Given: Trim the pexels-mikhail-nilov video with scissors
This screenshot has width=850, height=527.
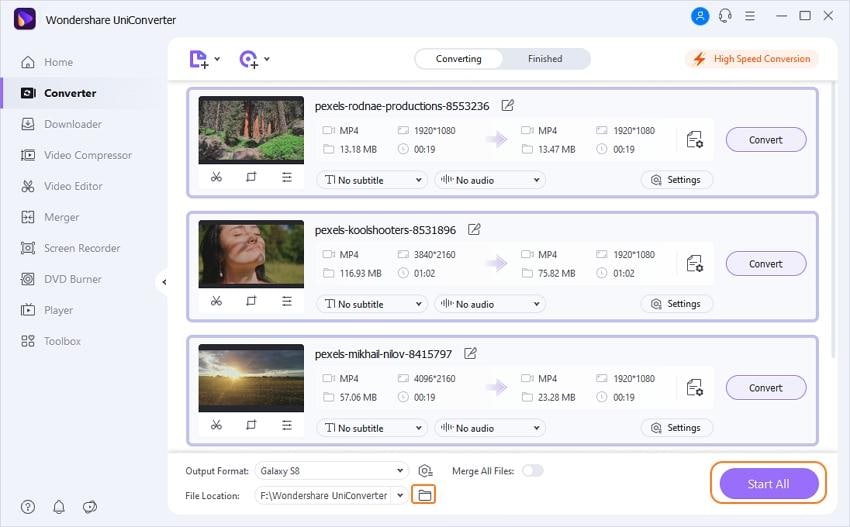Looking at the screenshot, I should pos(216,425).
